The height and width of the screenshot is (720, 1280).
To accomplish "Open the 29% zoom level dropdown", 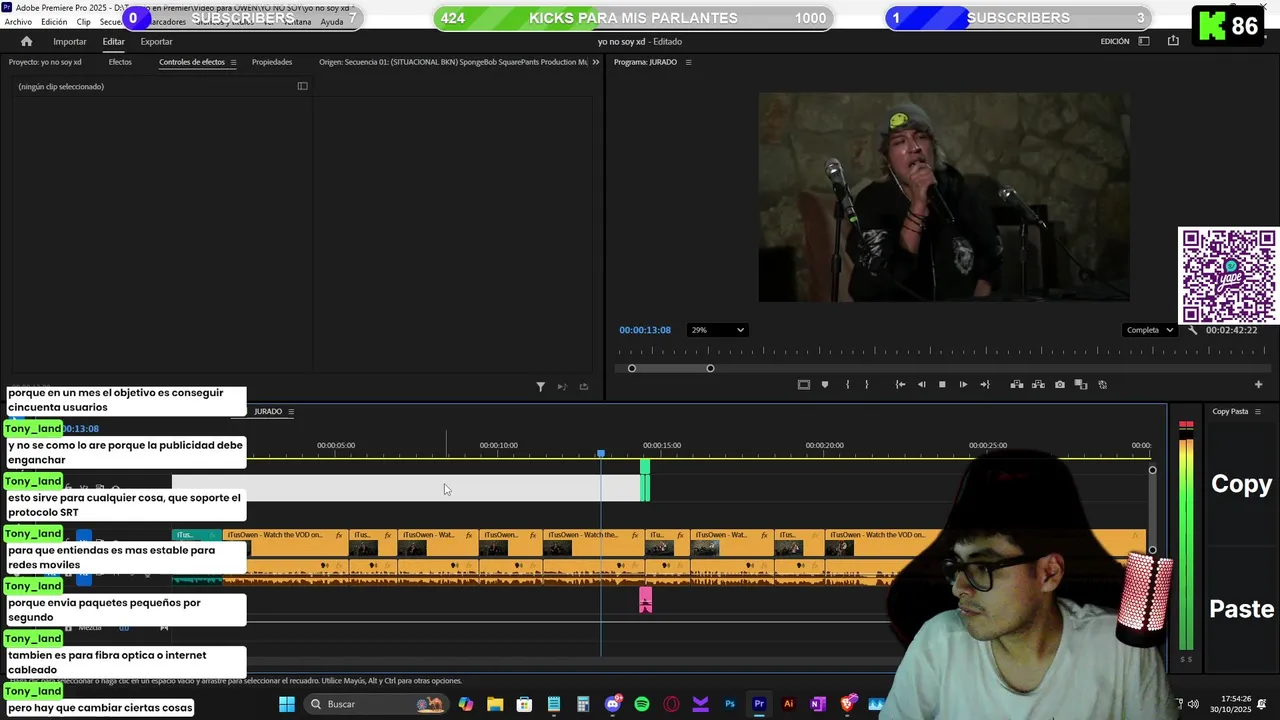I will tap(717, 330).
